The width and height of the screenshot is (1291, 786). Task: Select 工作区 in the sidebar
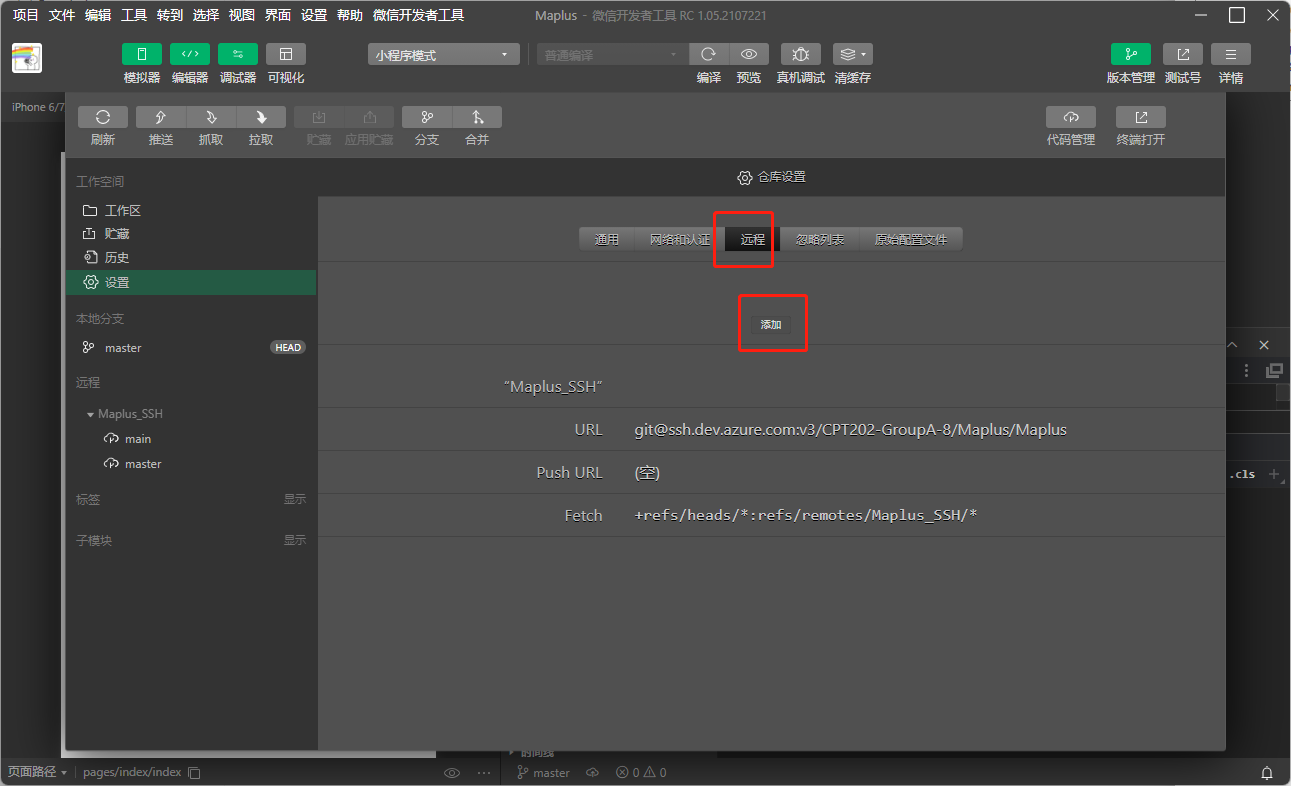click(191, 211)
